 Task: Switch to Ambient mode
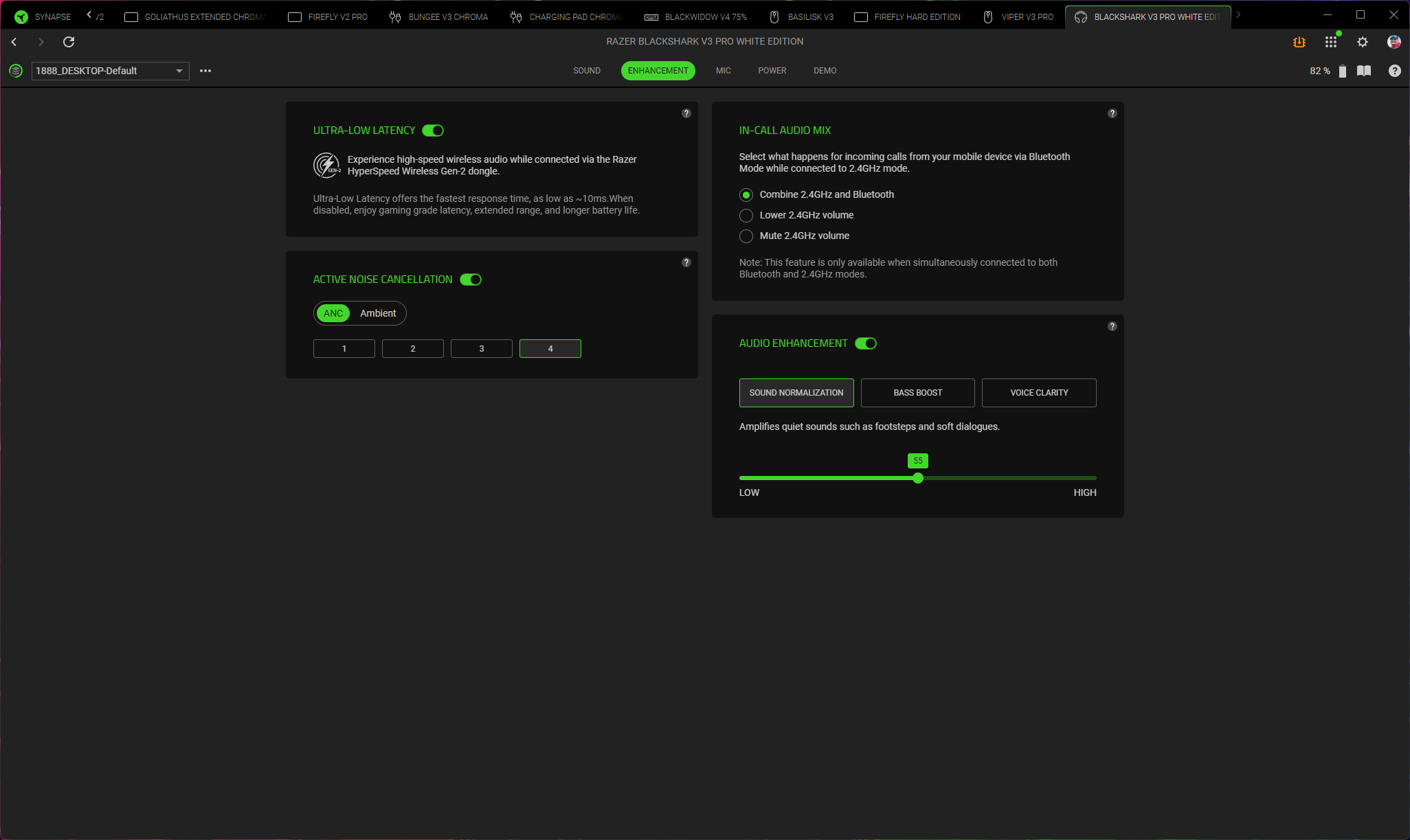(378, 313)
